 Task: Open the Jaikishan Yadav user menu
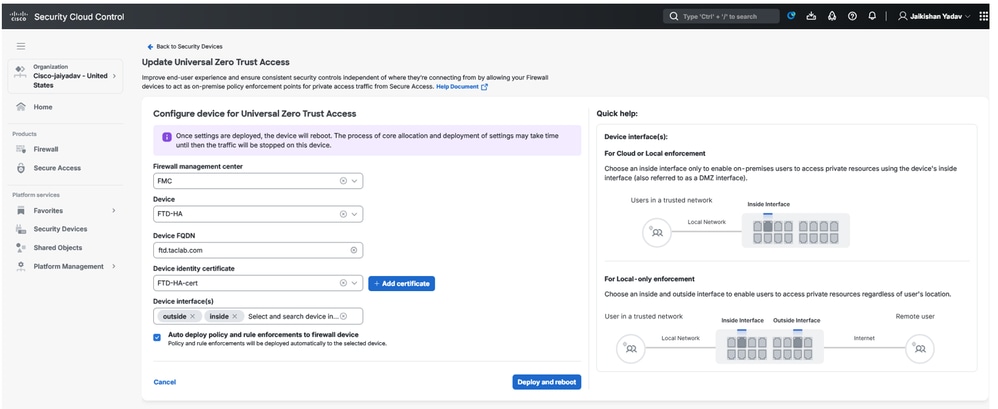pos(932,16)
